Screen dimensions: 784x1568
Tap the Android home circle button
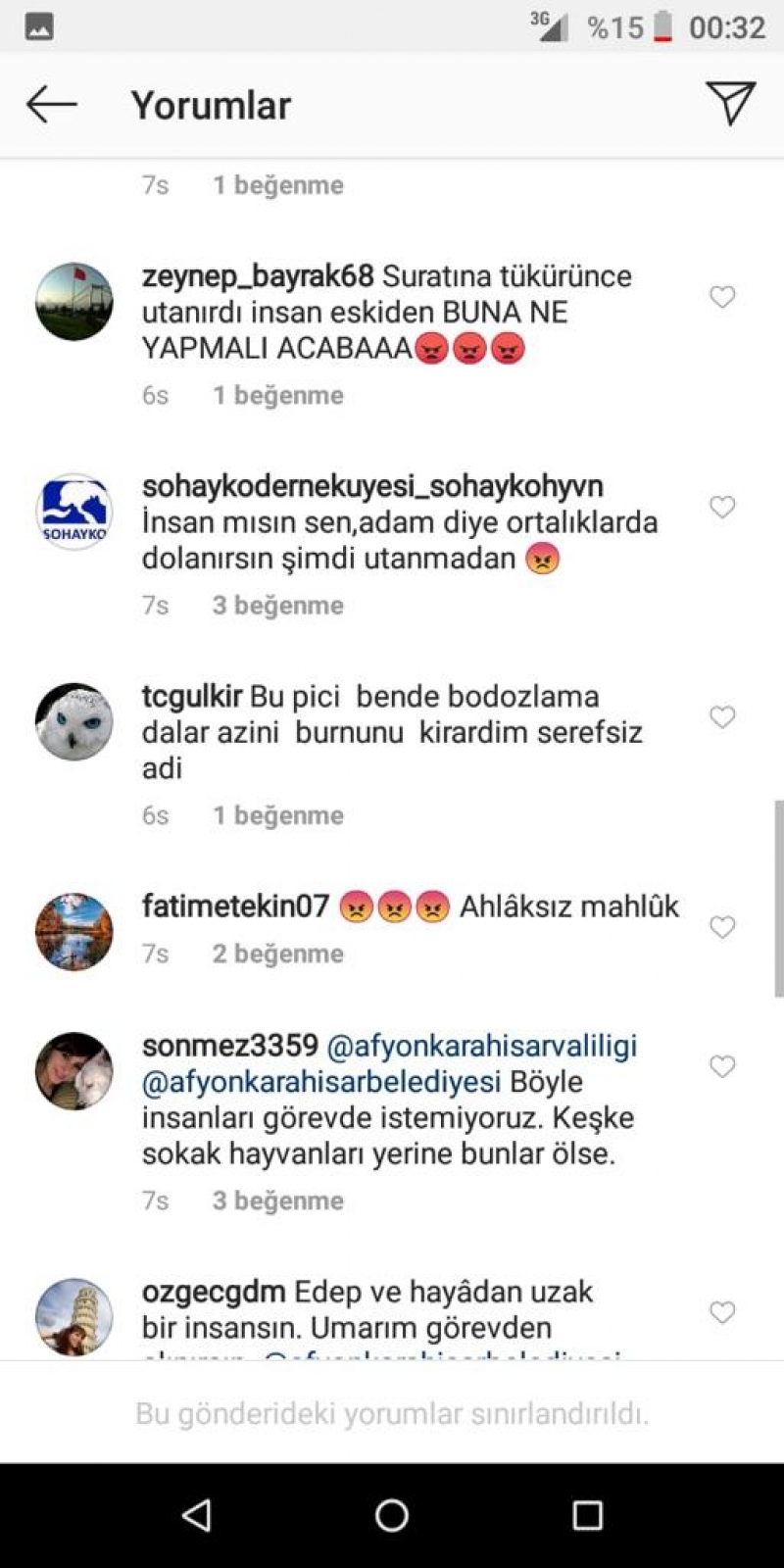392,1515
